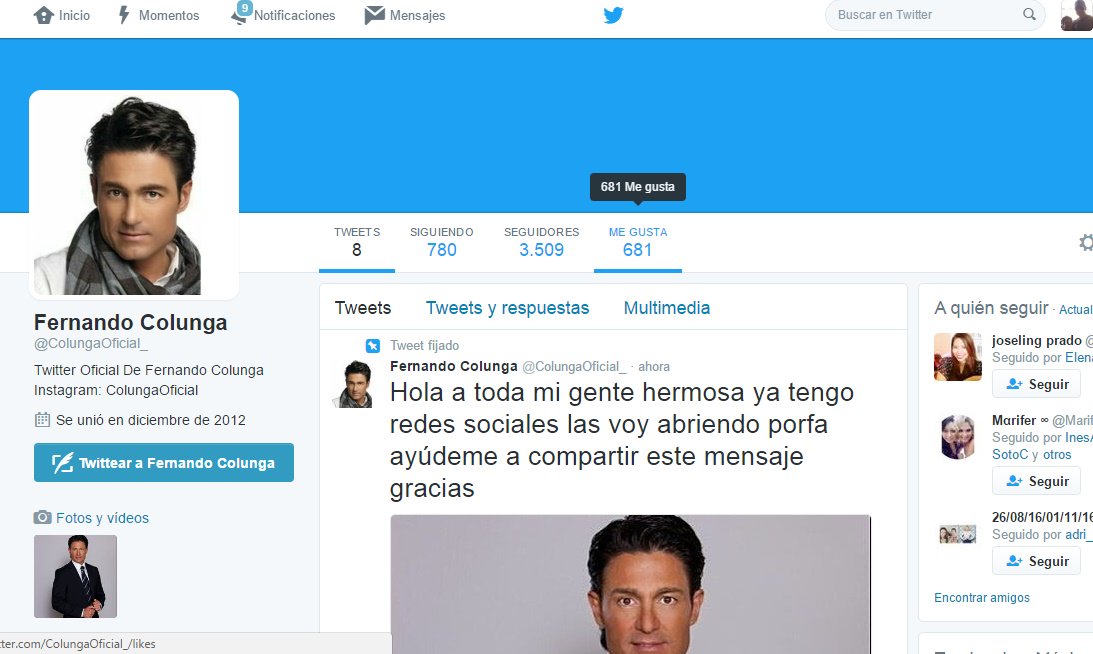The image size is (1093, 654).
Task: Go to Inicio home icon
Action: 44,15
